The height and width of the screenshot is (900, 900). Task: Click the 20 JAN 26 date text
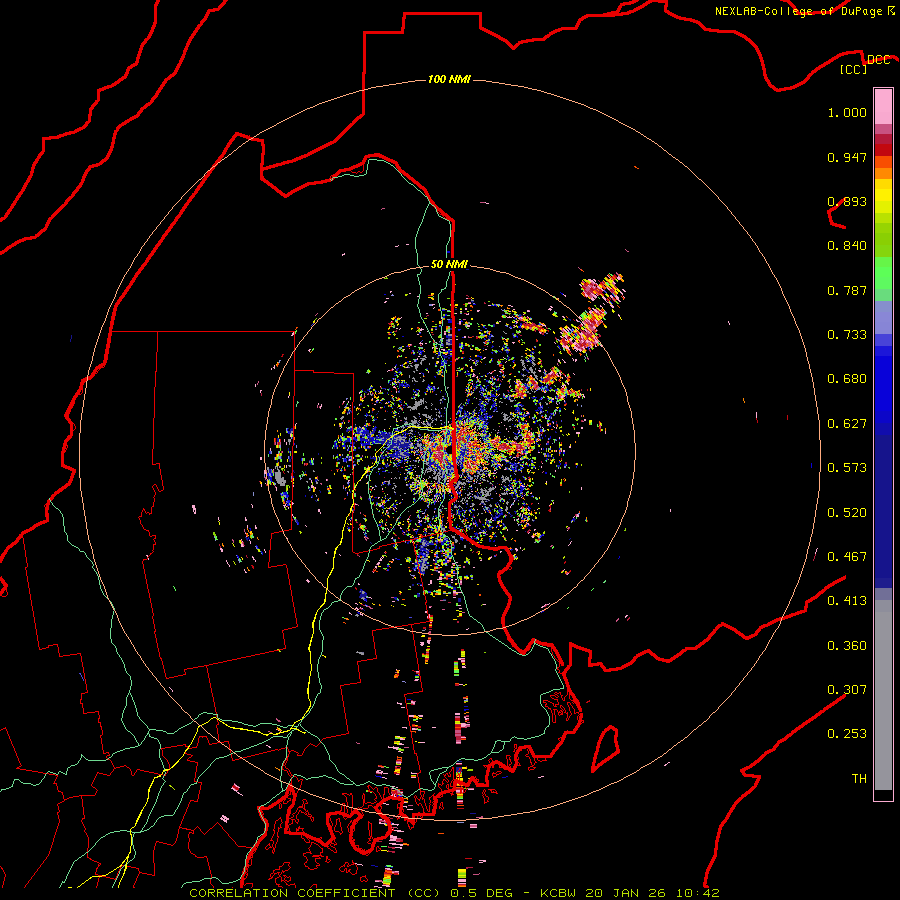tap(624, 893)
